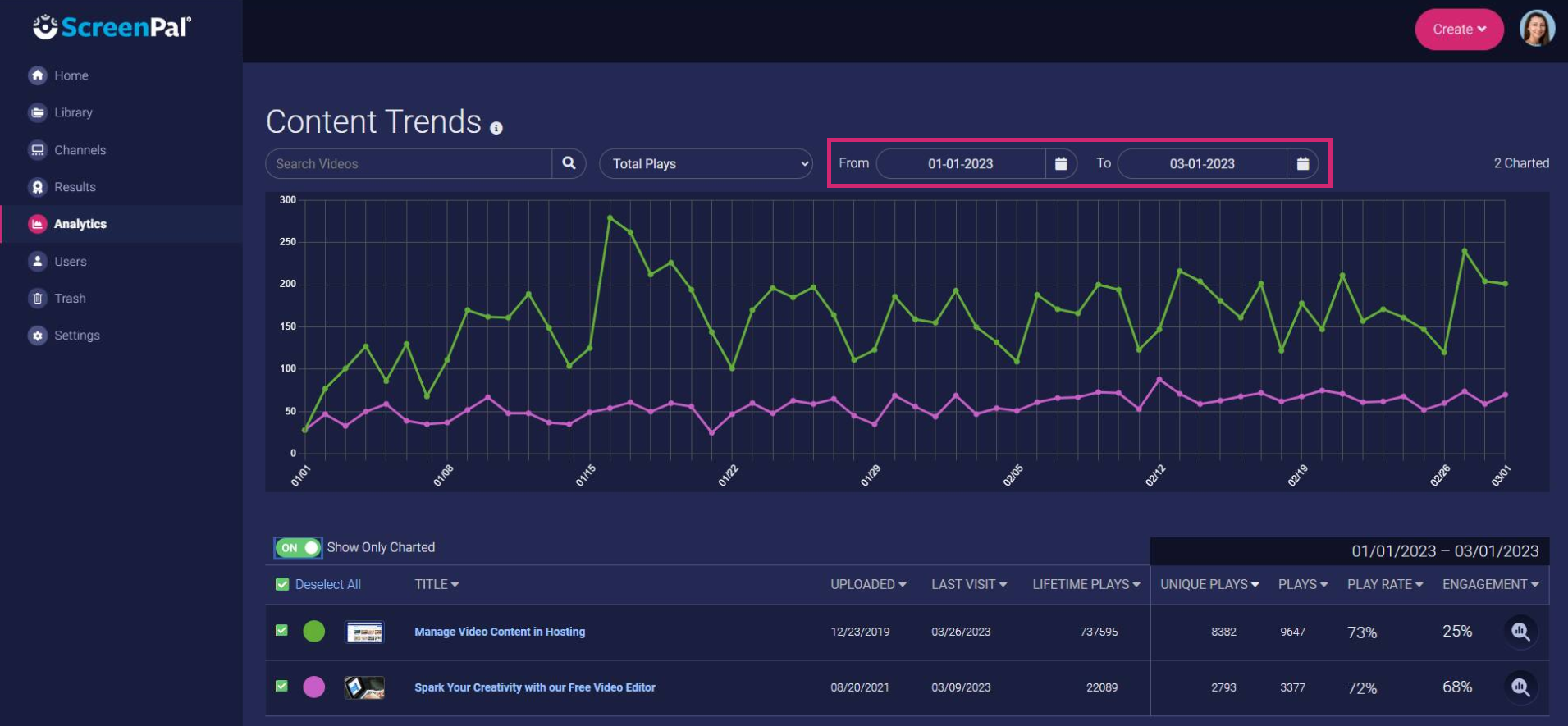Open Manage Video Content in Hosting link

point(500,632)
